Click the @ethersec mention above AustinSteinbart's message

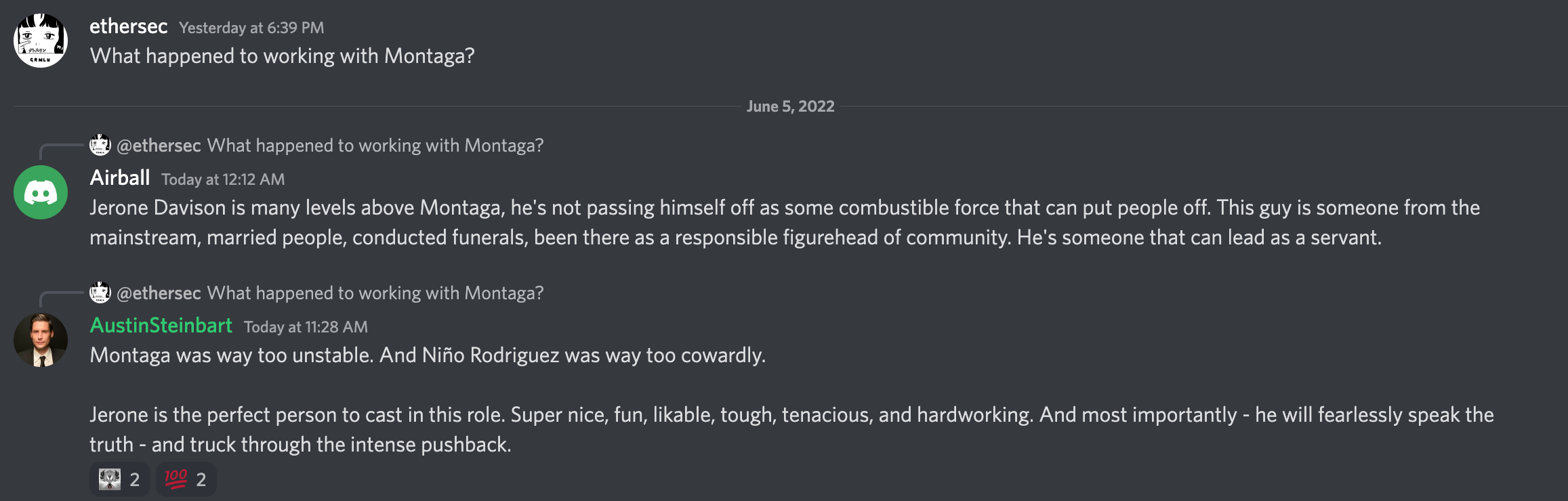click(x=159, y=293)
